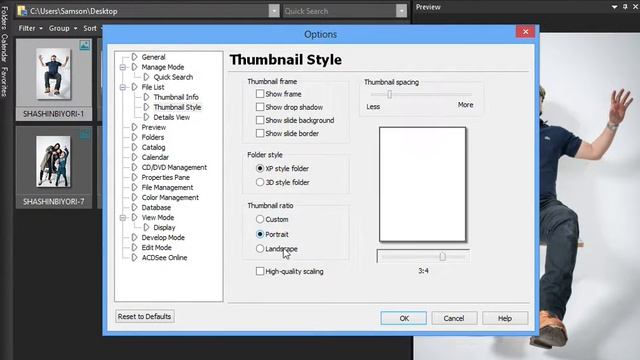
Task: Tick Show slide background checkbox
Action: (260, 120)
